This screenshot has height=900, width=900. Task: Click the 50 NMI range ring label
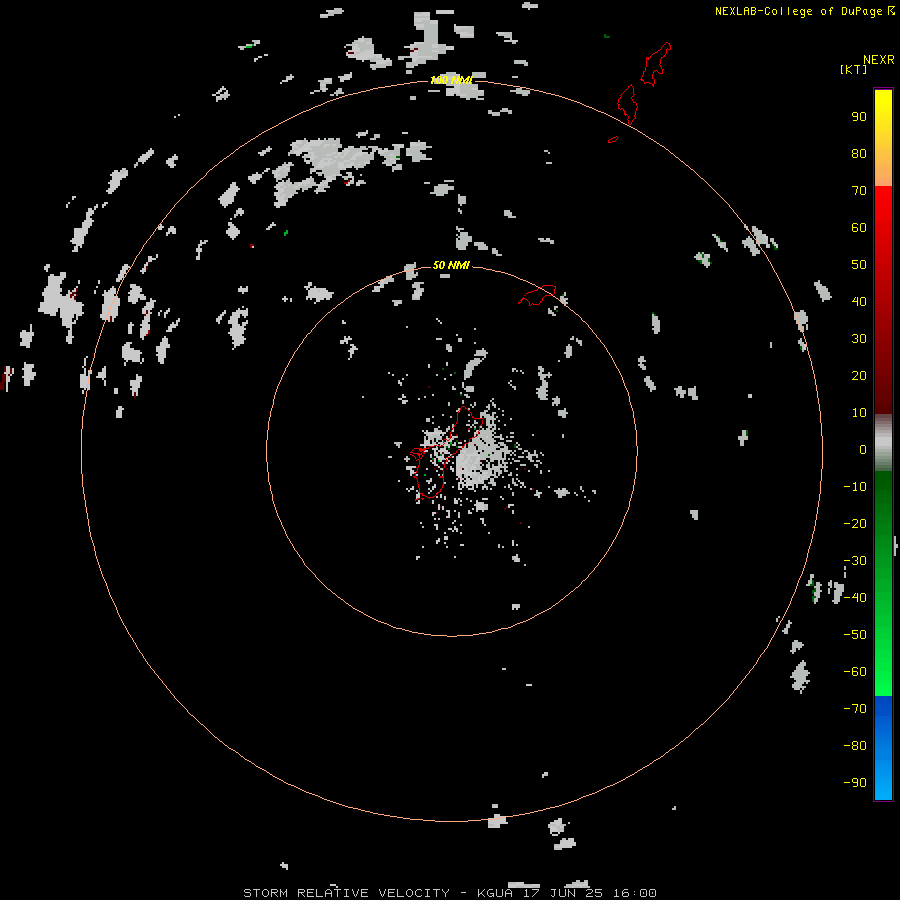tap(451, 265)
